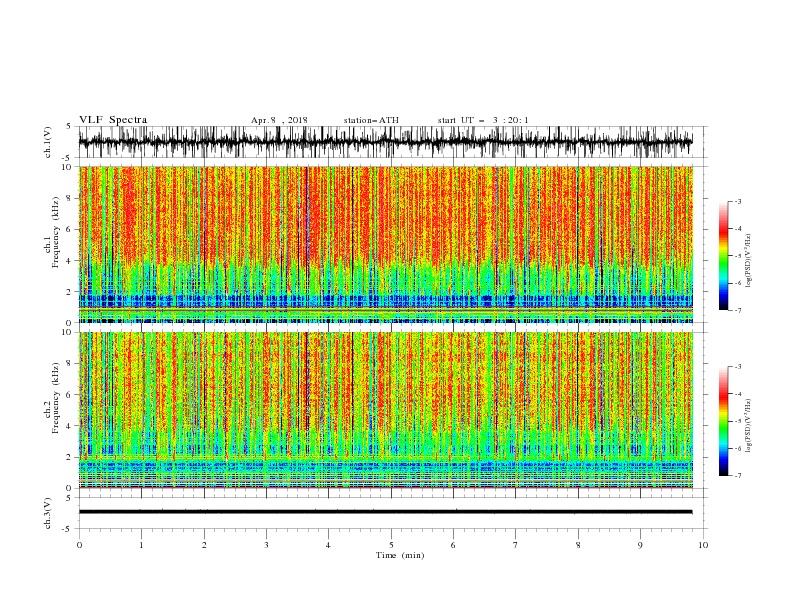Click the "ch.2 Frequency (kHz)" axis label

51,398
